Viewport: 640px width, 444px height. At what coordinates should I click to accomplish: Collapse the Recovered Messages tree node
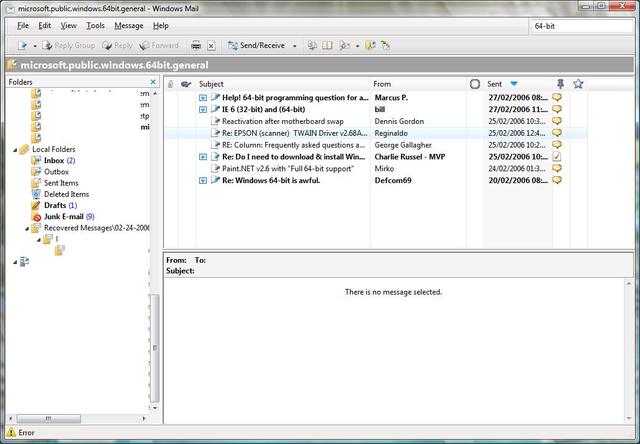coord(27,229)
